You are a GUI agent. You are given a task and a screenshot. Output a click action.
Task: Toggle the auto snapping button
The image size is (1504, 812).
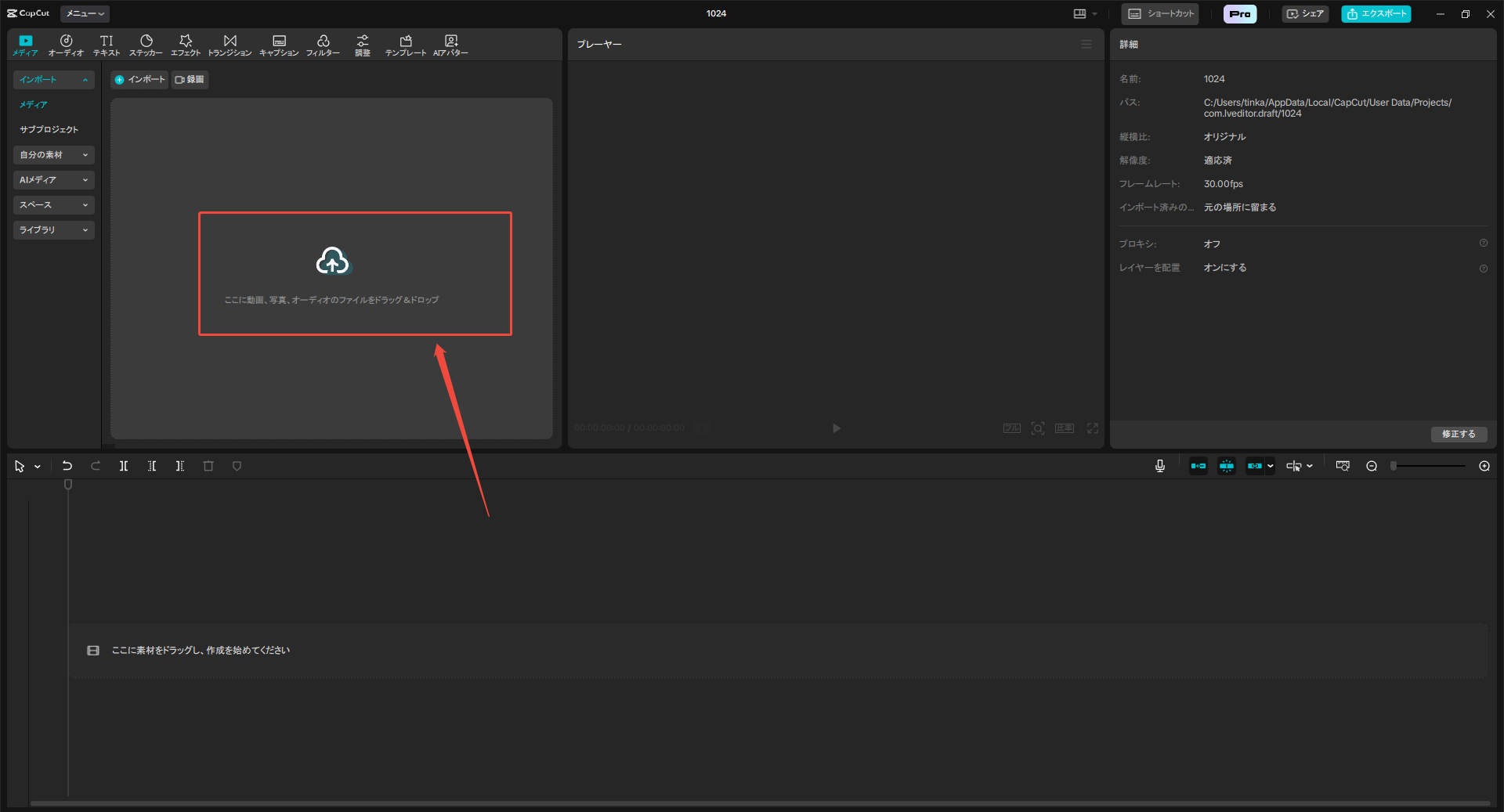(x=1227, y=466)
